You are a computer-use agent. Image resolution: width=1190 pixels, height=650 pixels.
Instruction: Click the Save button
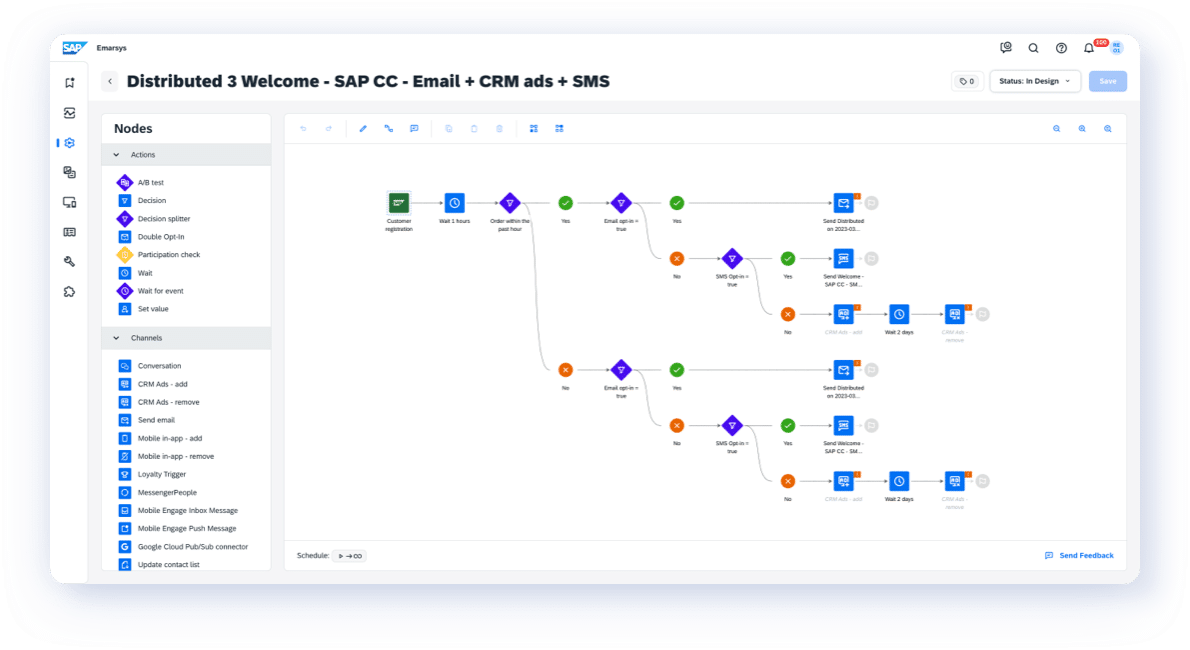point(1108,81)
